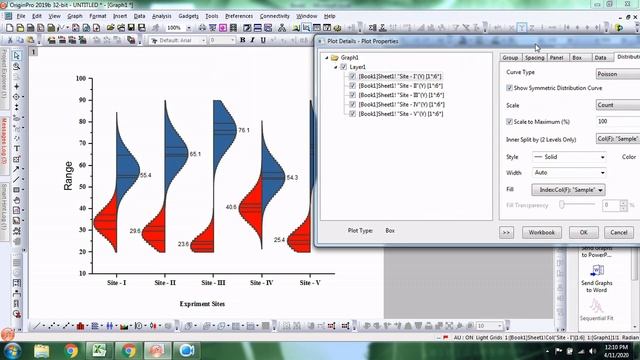This screenshot has width=640, height=360.
Task: Click the Cut scissors icon
Action: pos(10,40)
